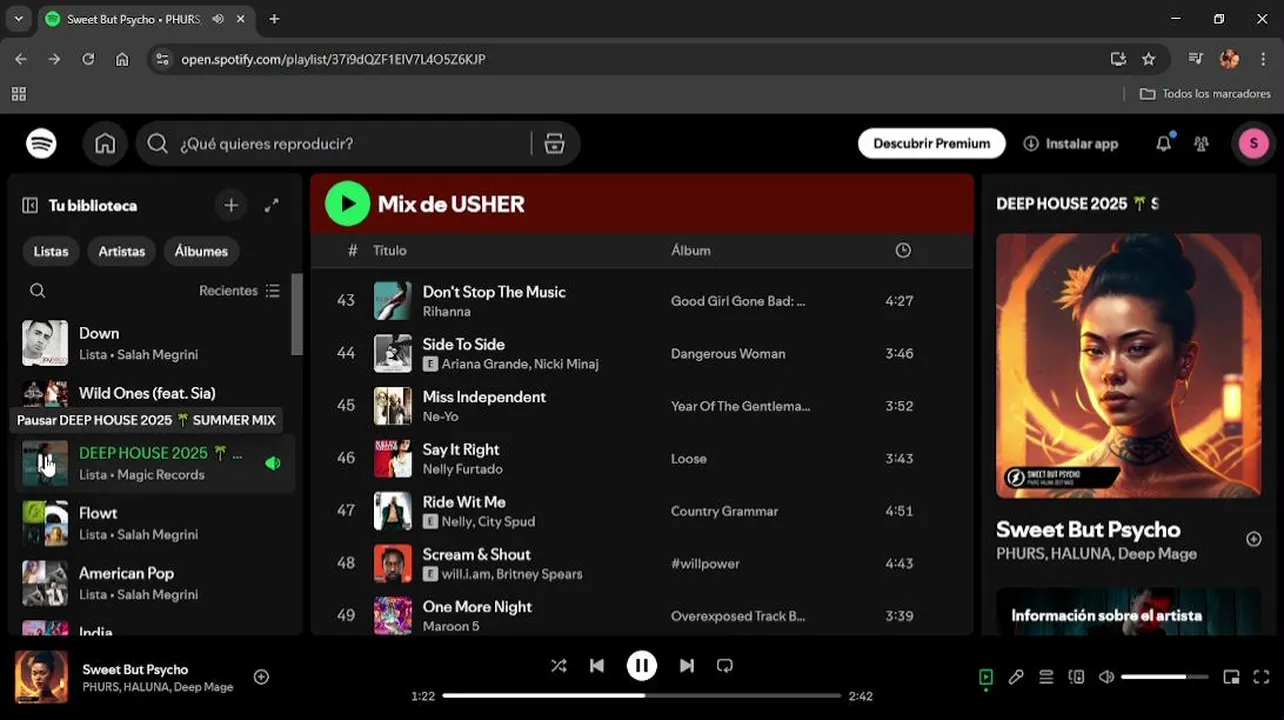The image size is (1284, 720).
Task: Toggle shuffle playback
Action: pos(558,666)
